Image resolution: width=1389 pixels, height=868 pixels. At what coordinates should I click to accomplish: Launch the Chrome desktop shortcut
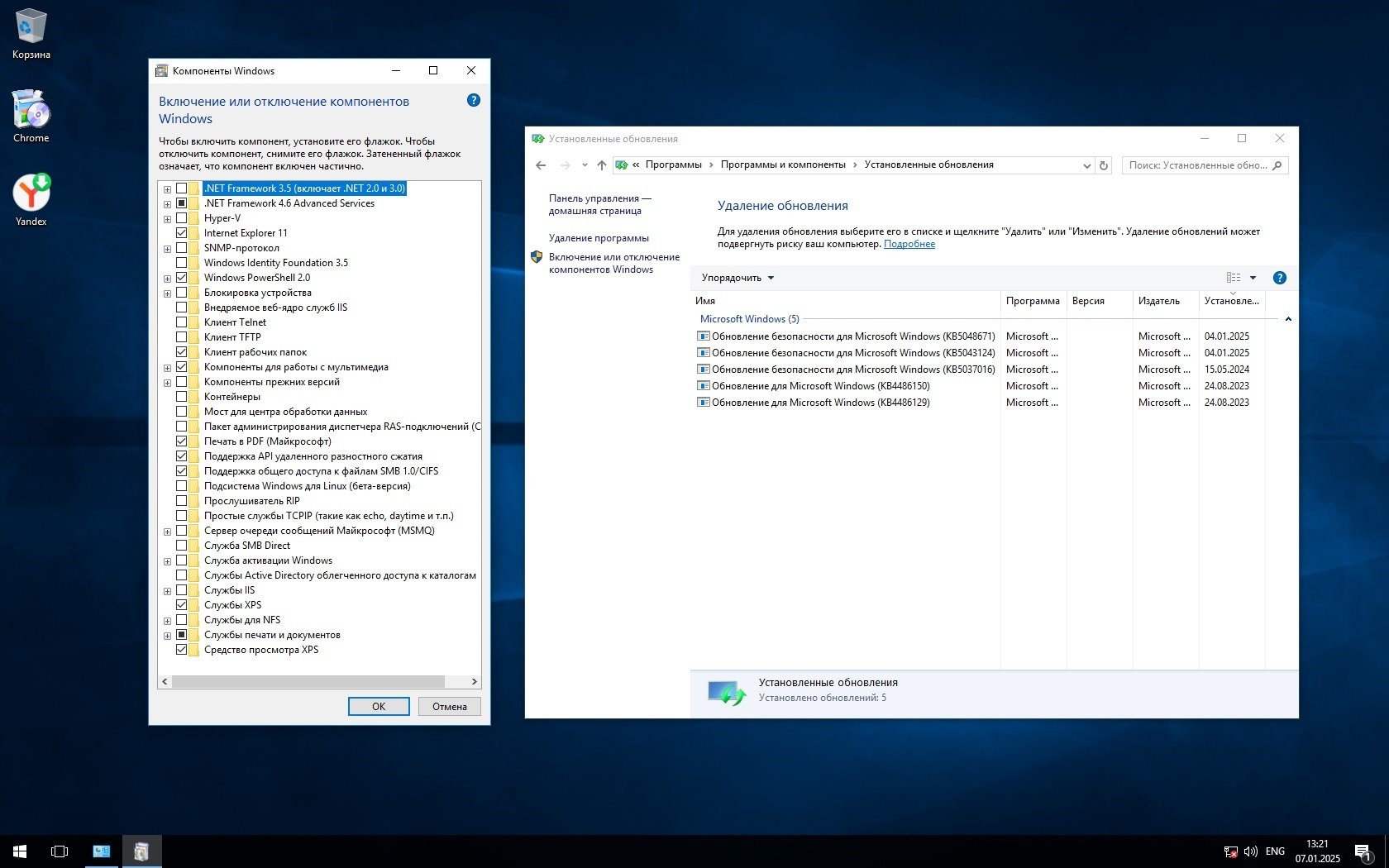click(x=31, y=116)
